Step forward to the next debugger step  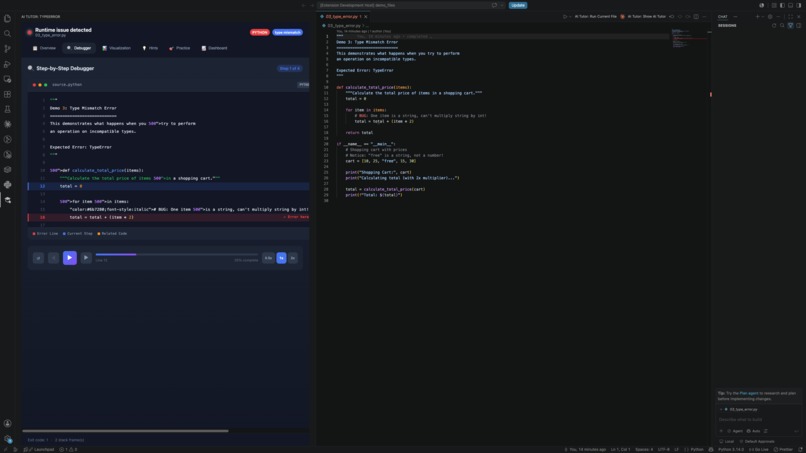[x=86, y=258]
